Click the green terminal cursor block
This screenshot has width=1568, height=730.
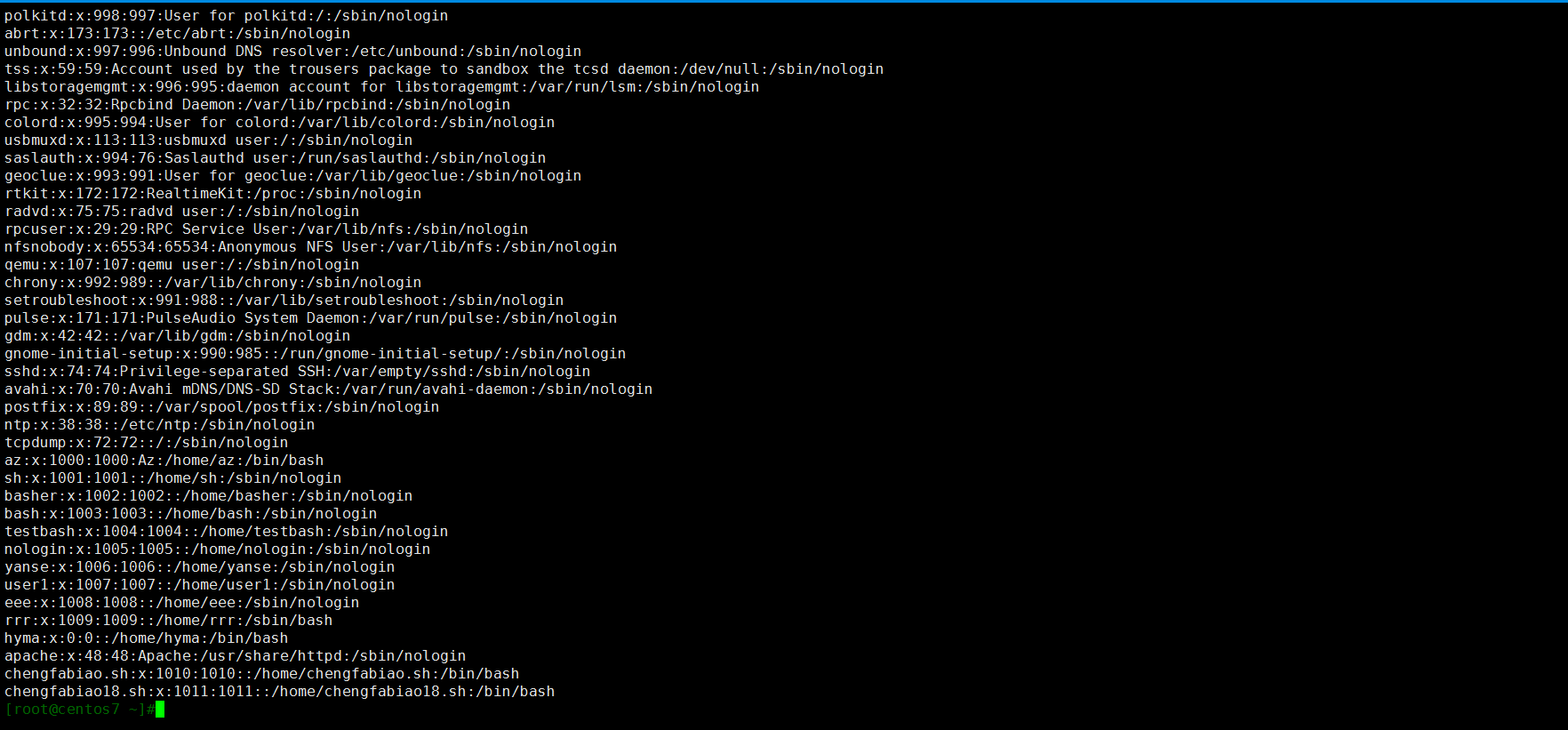[x=160, y=710]
